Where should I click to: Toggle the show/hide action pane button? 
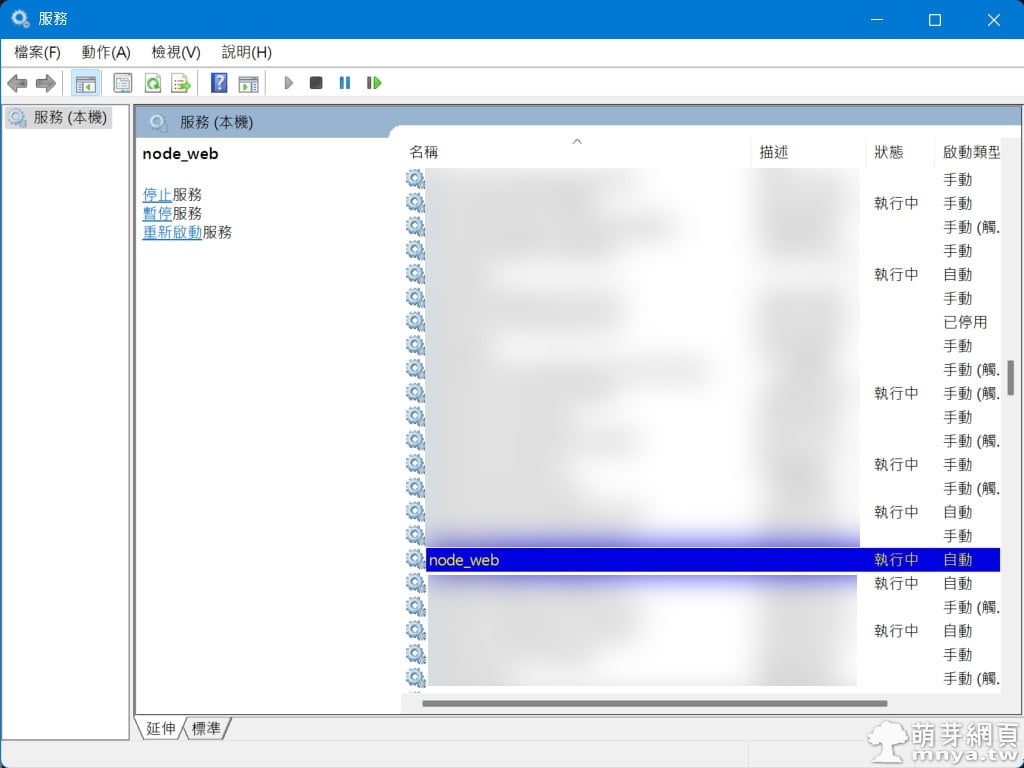point(248,83)
